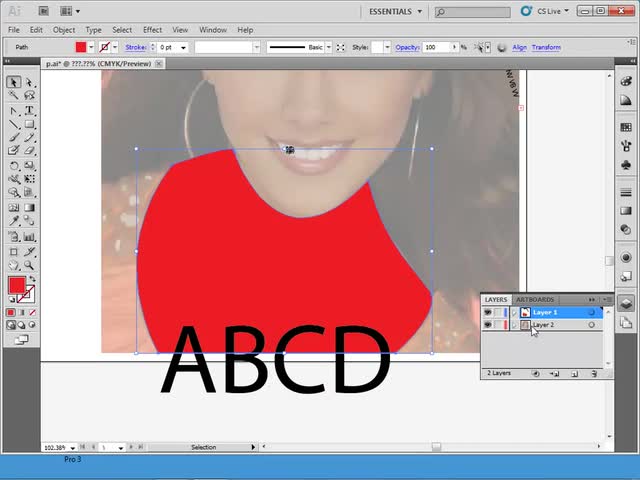Select the Rotate tool
Screen dimensions: 640x480
[13, 166]
